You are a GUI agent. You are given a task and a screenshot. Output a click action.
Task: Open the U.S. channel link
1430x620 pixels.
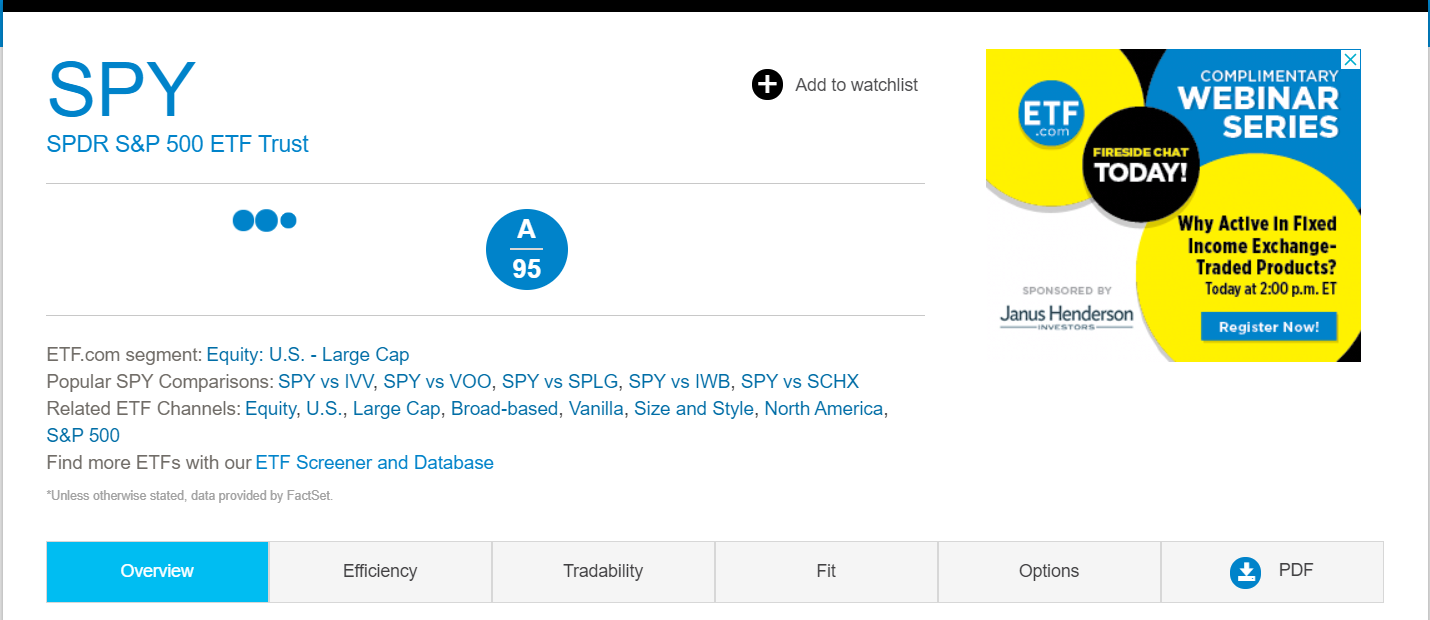click(323, 409)
